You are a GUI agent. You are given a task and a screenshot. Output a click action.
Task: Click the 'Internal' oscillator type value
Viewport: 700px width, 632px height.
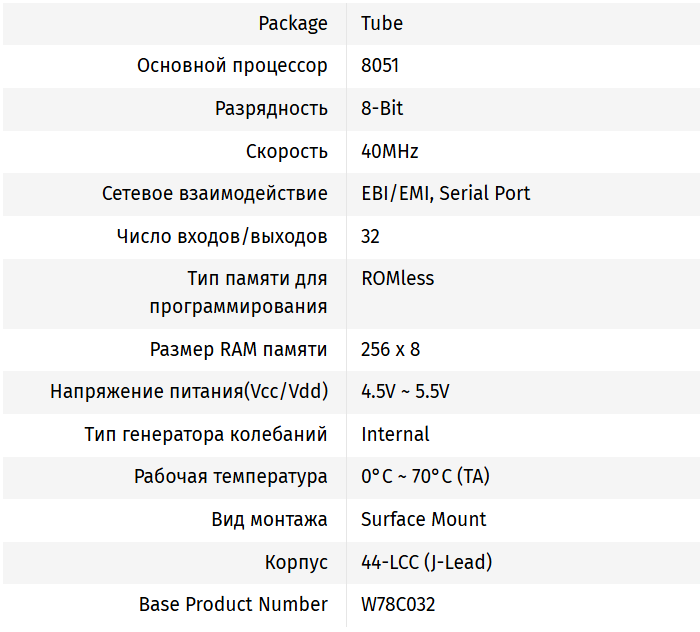395,434
